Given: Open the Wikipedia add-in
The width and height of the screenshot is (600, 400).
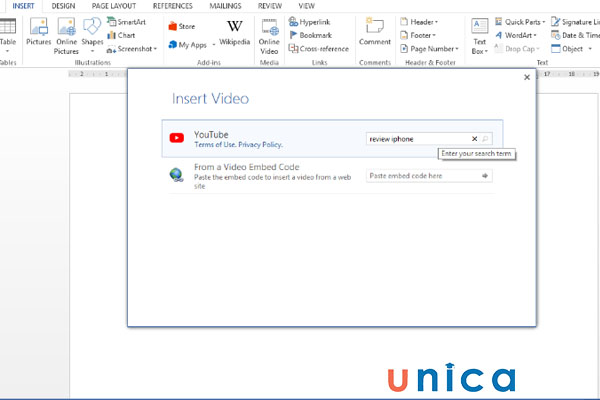Looking at the screenshot, I should point(235,33).
